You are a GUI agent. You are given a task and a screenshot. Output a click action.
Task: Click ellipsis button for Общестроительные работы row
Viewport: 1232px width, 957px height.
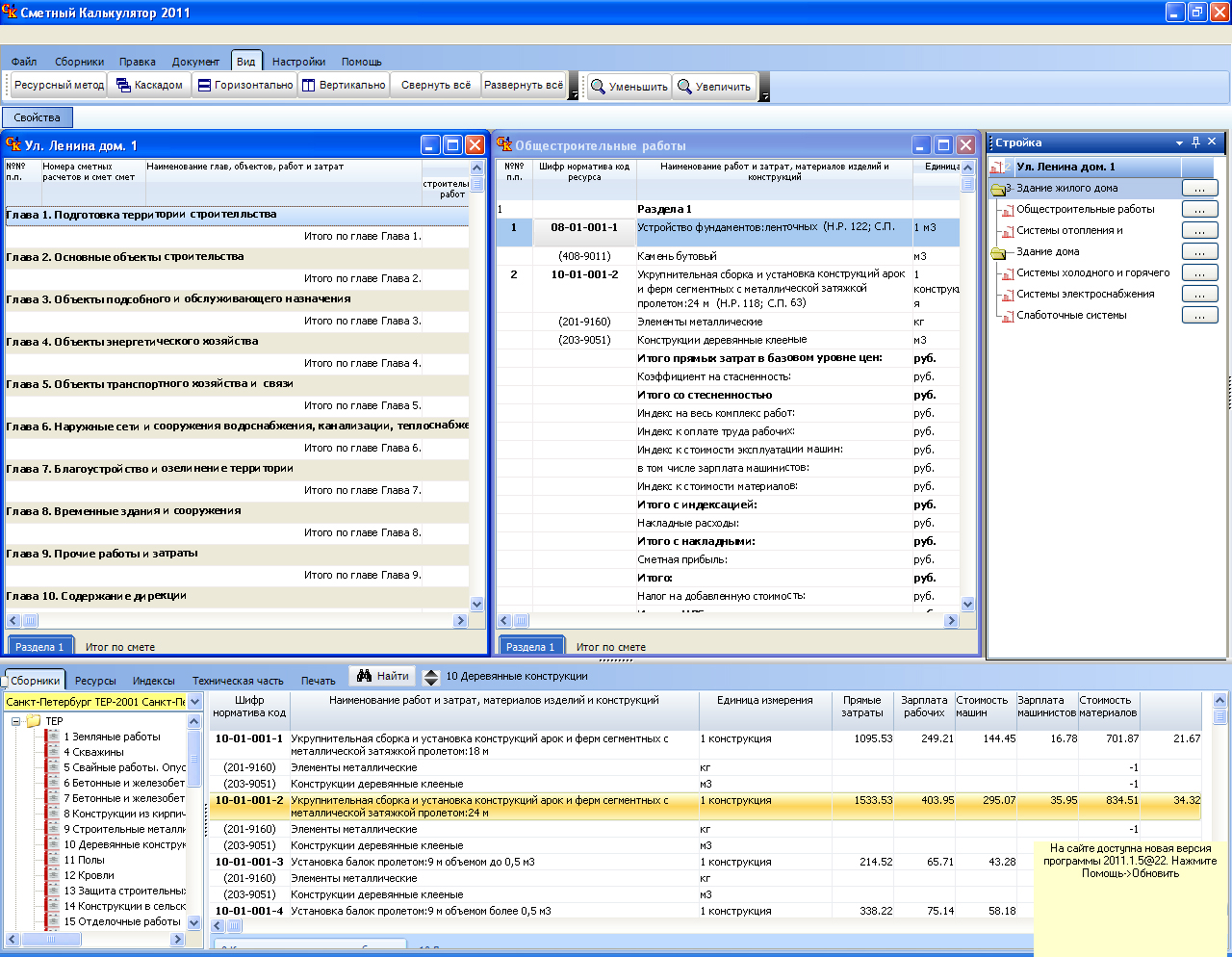point(1199,209)
